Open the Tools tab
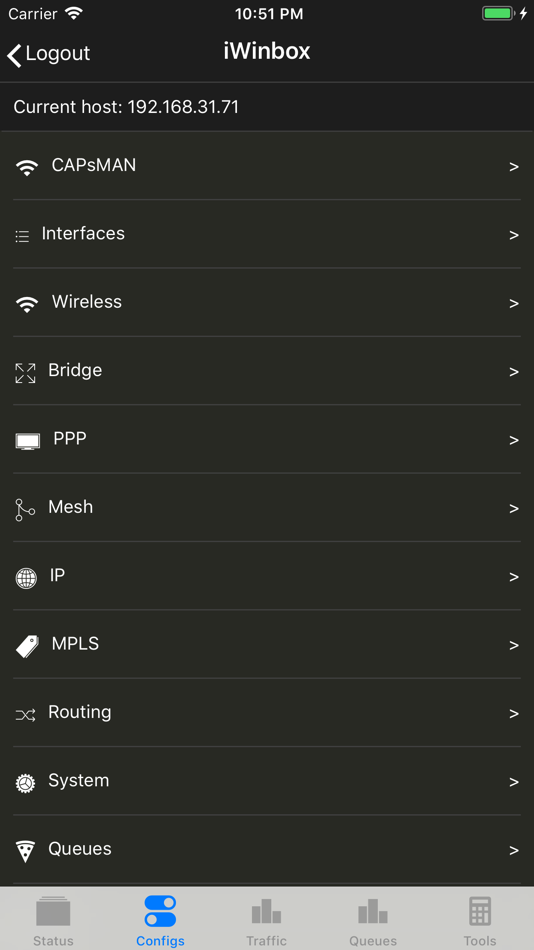The image size is (534, 950). pyautogui.click(x=480, y=920)
